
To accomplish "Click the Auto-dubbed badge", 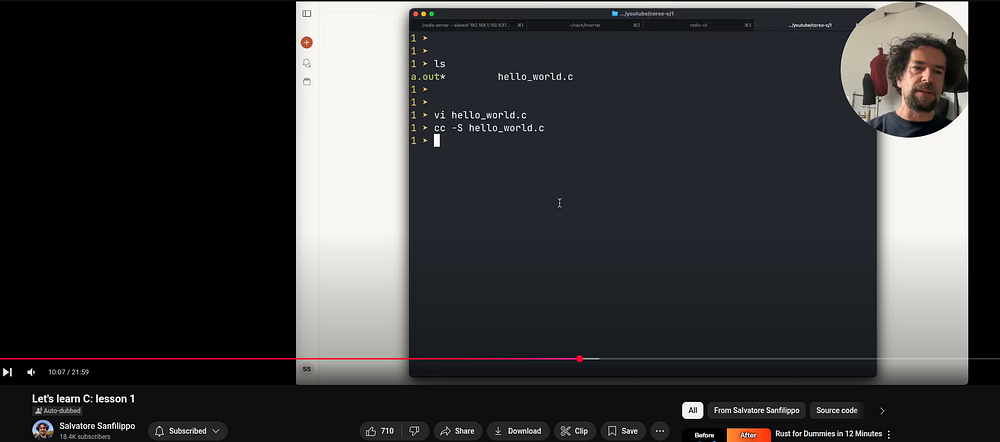I will 57,411.
